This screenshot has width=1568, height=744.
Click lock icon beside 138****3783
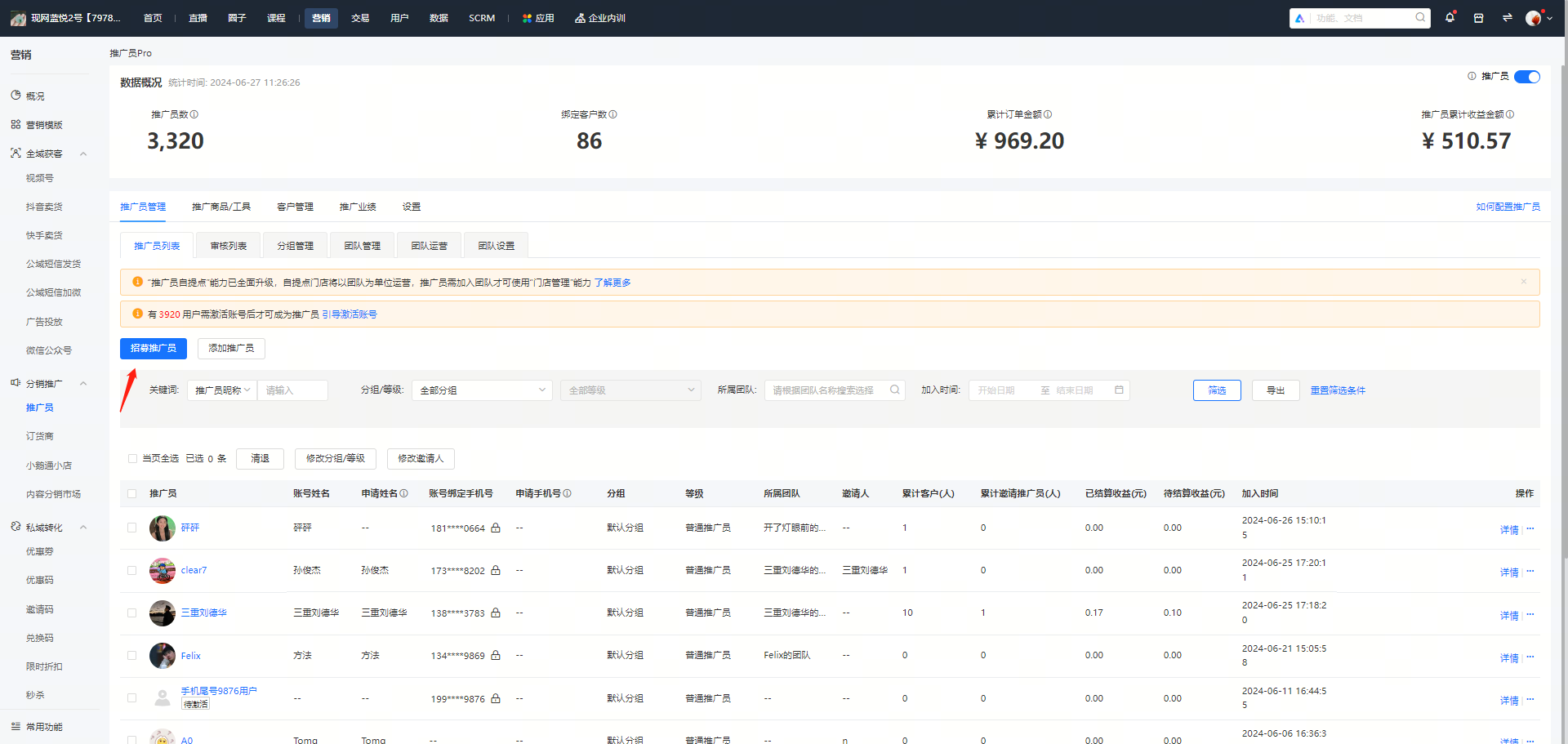pos(496,613)
